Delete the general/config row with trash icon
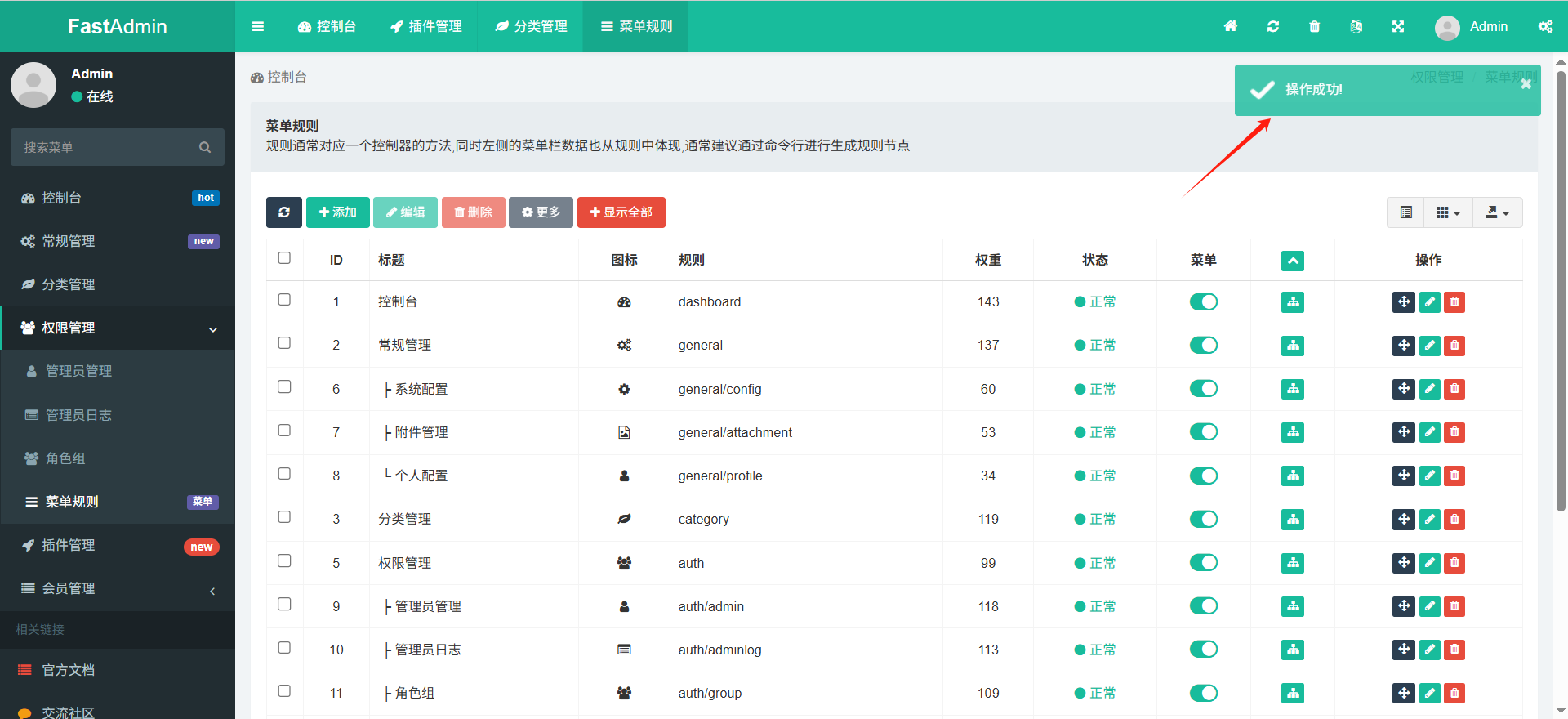Viewport: 1568px width, 719px height. pos(1454,389)
